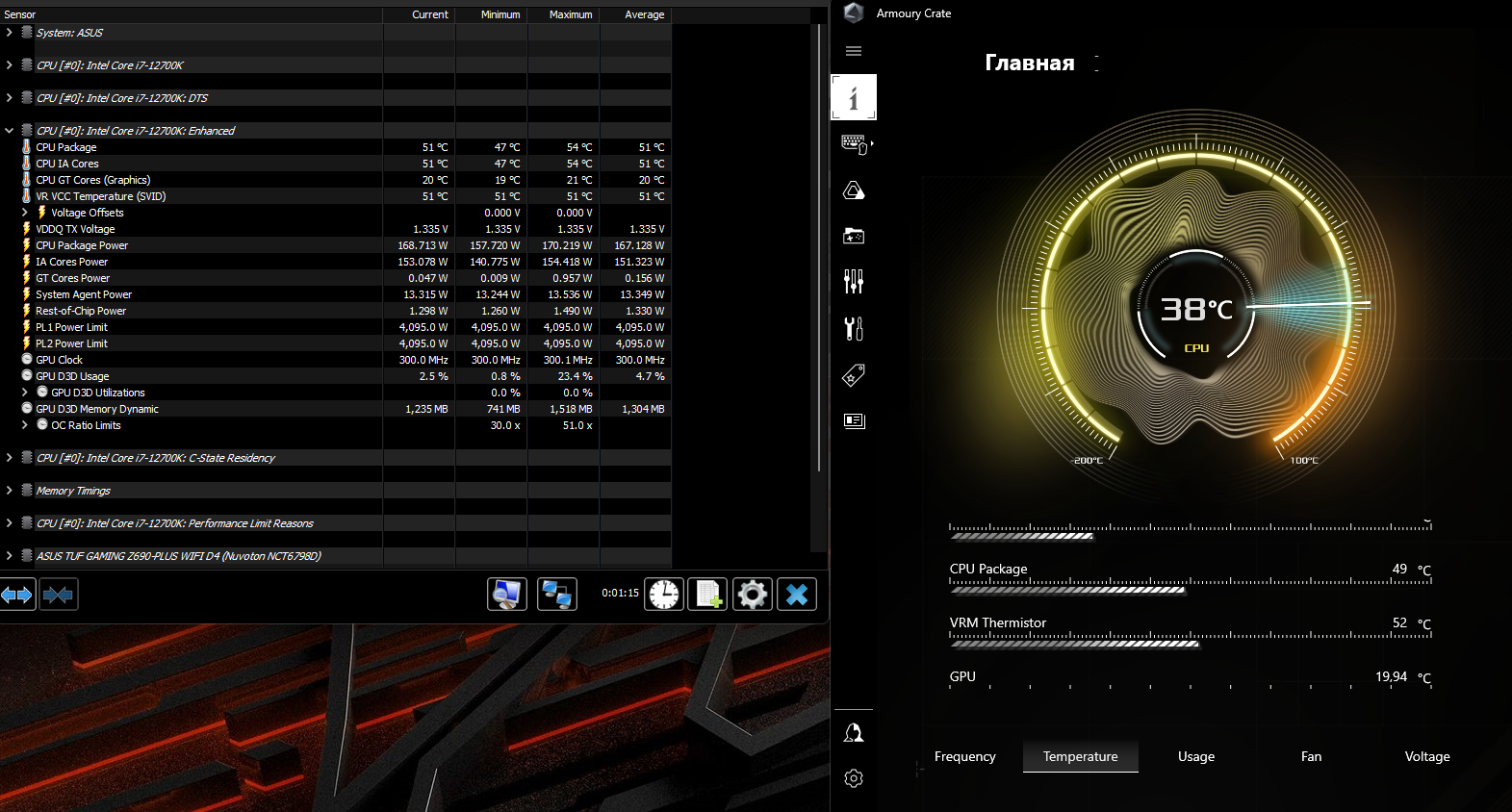This screenshot has width=1512, height=812.
Task: Open the Tools wrench icon in sidebar
Action: tap(854, 328)
